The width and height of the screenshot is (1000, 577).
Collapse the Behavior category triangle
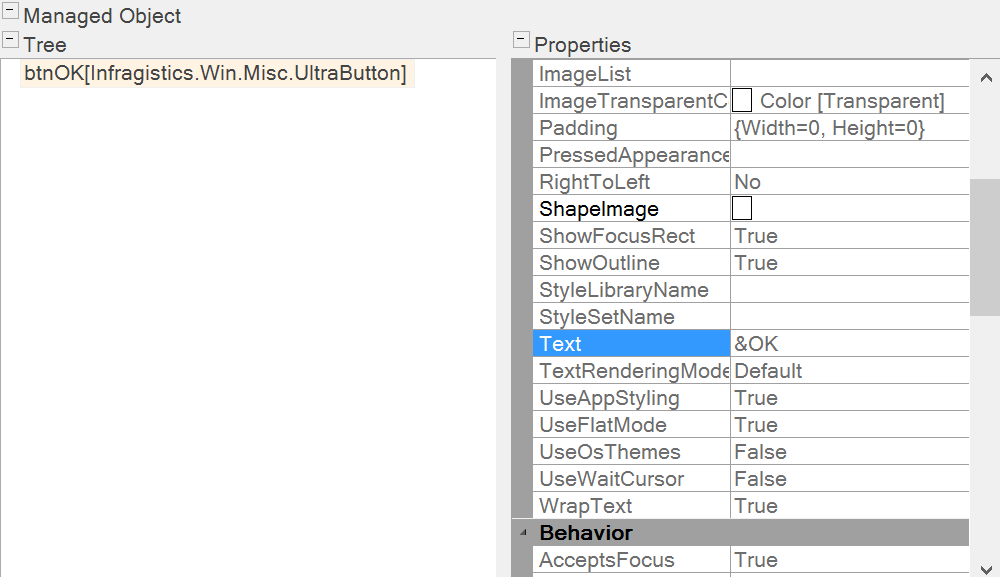point(522,533)
